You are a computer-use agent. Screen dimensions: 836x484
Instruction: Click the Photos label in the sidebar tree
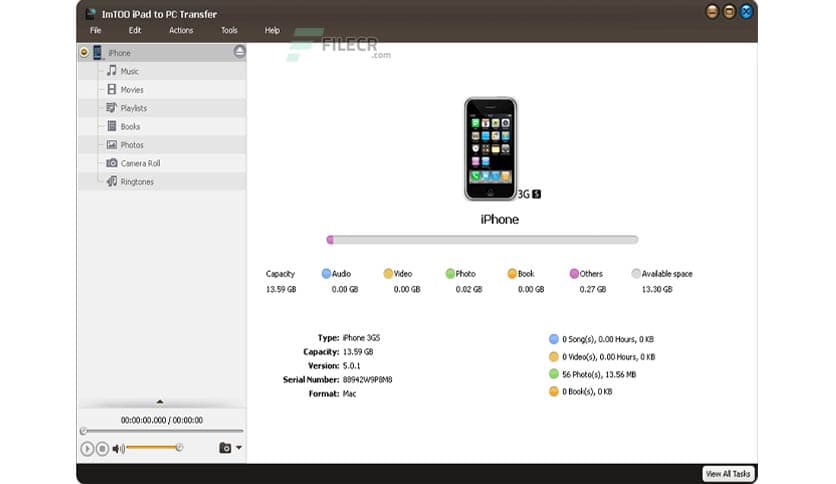click(132, 145)
